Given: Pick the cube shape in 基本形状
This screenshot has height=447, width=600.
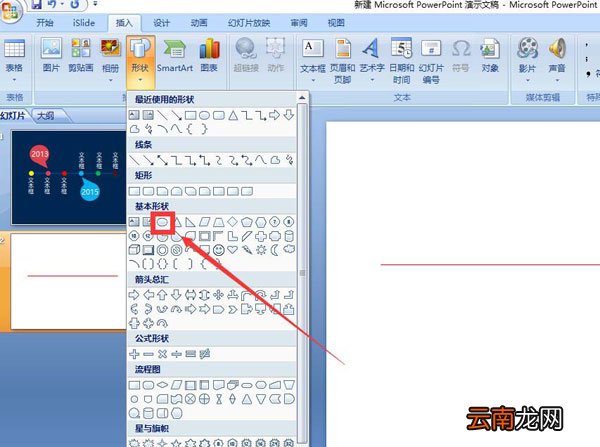Looking at the screenshot, I should 134,250.
